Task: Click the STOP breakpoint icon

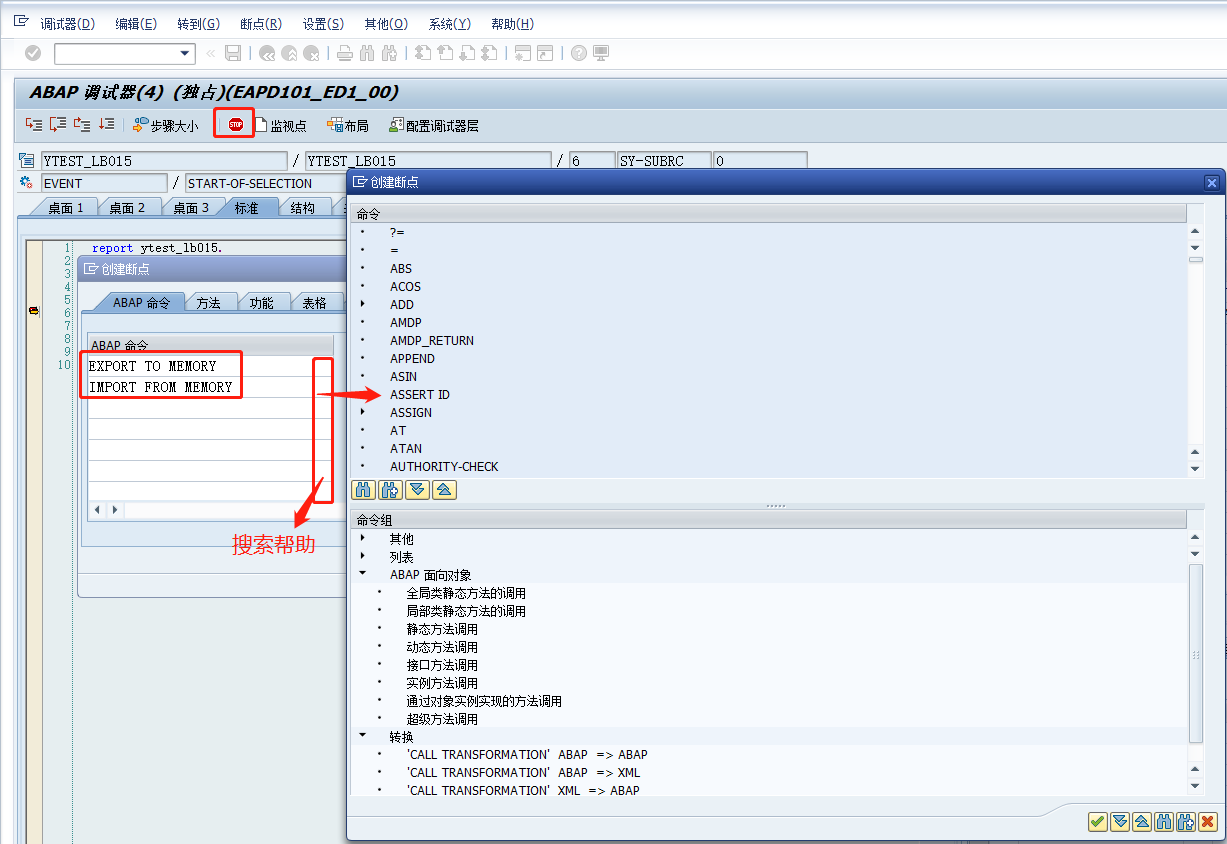Action: coord(235,125)
